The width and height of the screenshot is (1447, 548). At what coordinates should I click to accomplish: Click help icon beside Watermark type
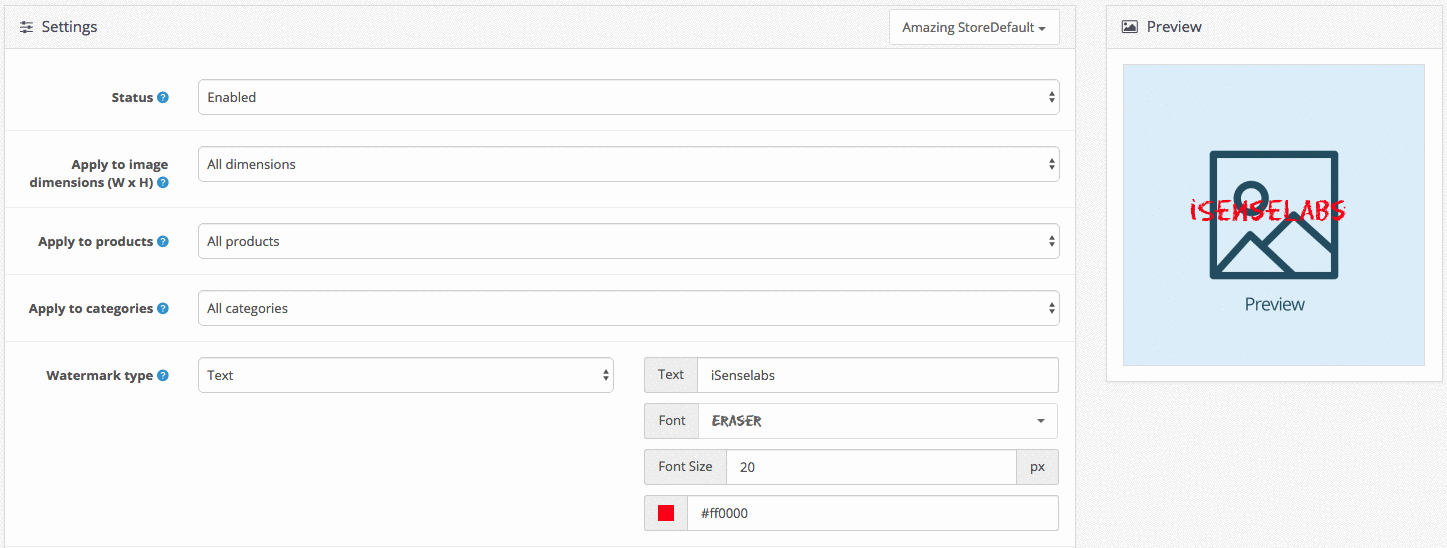coord(163,376)
